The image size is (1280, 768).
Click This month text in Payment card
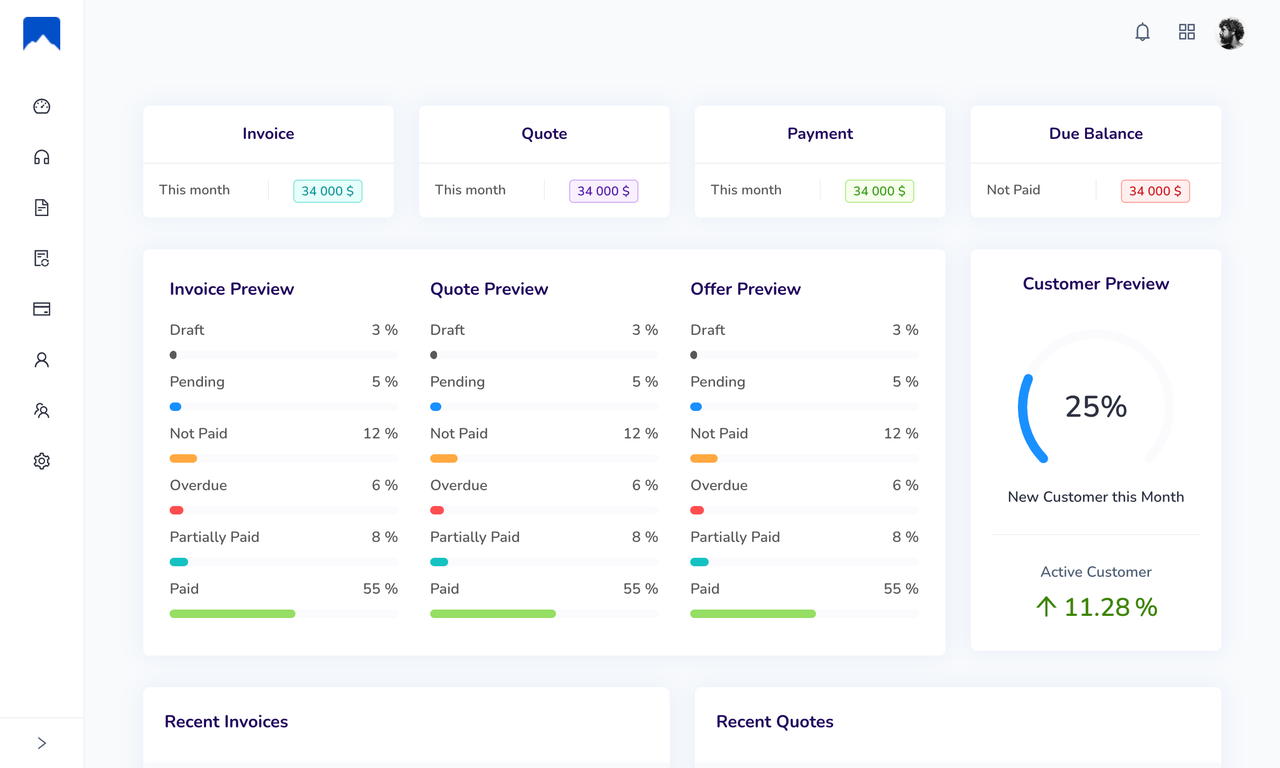pyautogui.click(x=746, y=190)
